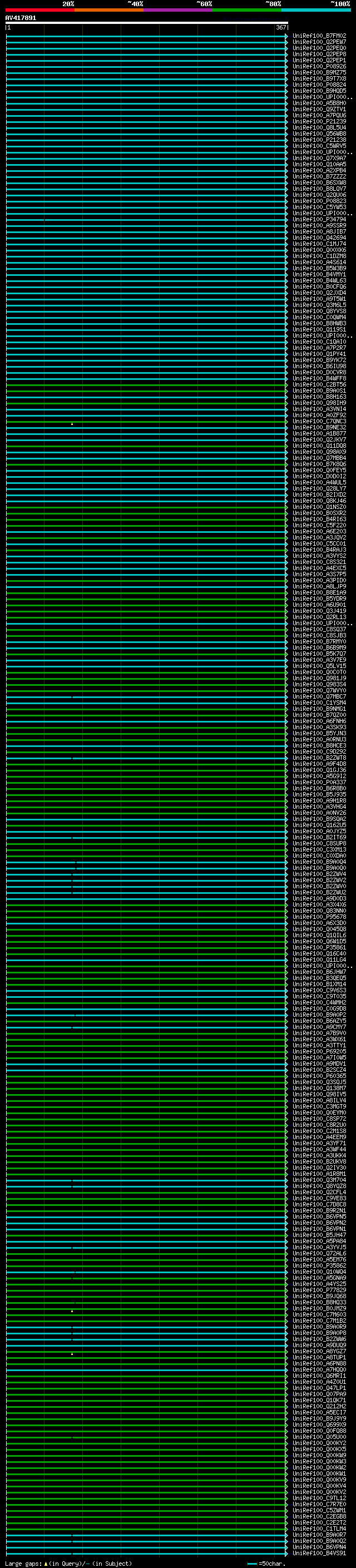Screen dimensions: 356x1568
Task: Click yellow gap marker on UniRef100_C7QNC3 row
Action: click(x=72, y=423)
